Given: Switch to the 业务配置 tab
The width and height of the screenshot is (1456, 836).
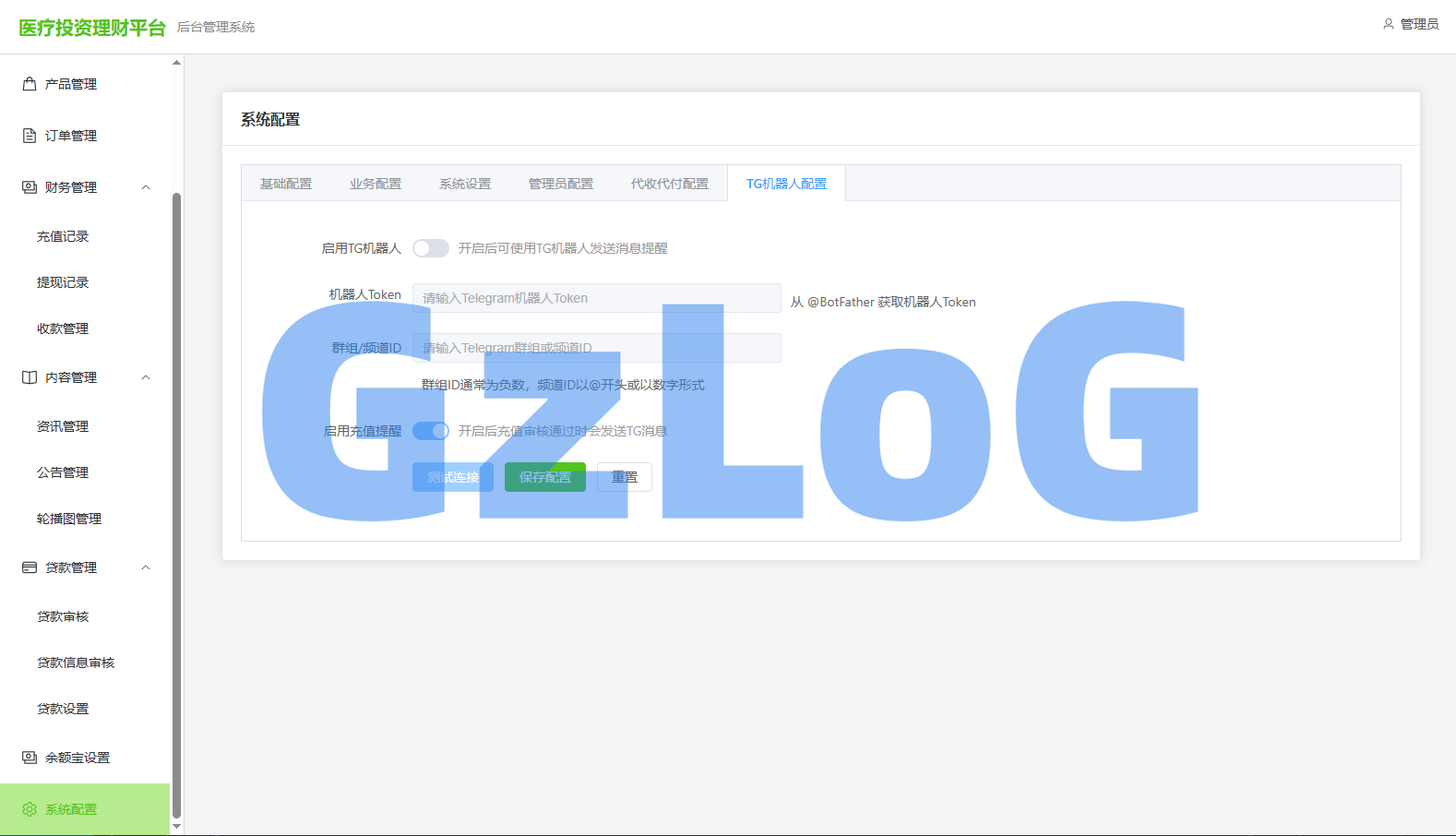Looking at the screenshot, I should 376,184.
